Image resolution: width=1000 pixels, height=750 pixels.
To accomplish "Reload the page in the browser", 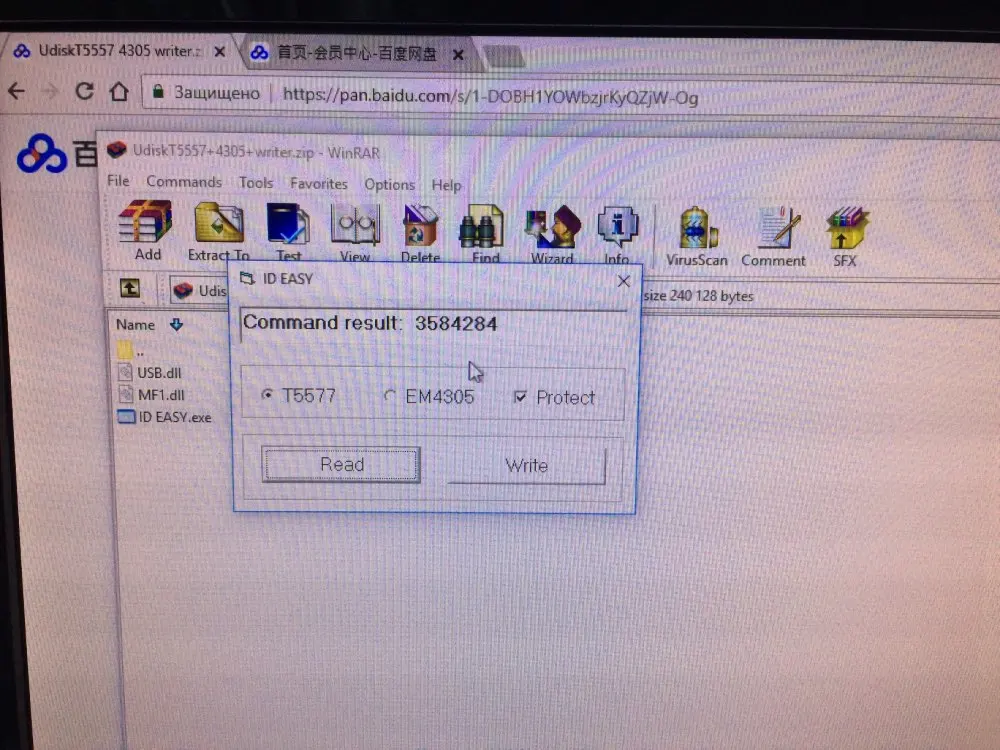I will [84, 91].
